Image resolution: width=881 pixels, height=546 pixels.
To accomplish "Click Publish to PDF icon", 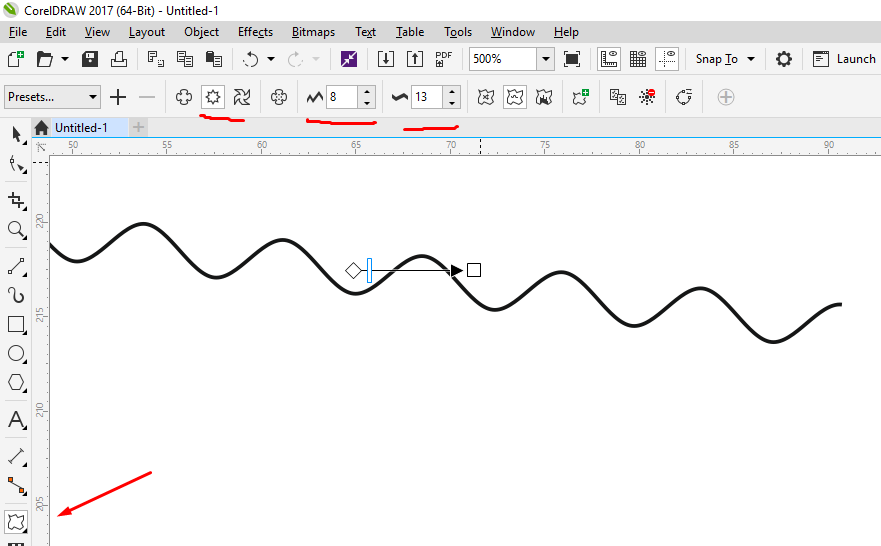I will [443, 59].
